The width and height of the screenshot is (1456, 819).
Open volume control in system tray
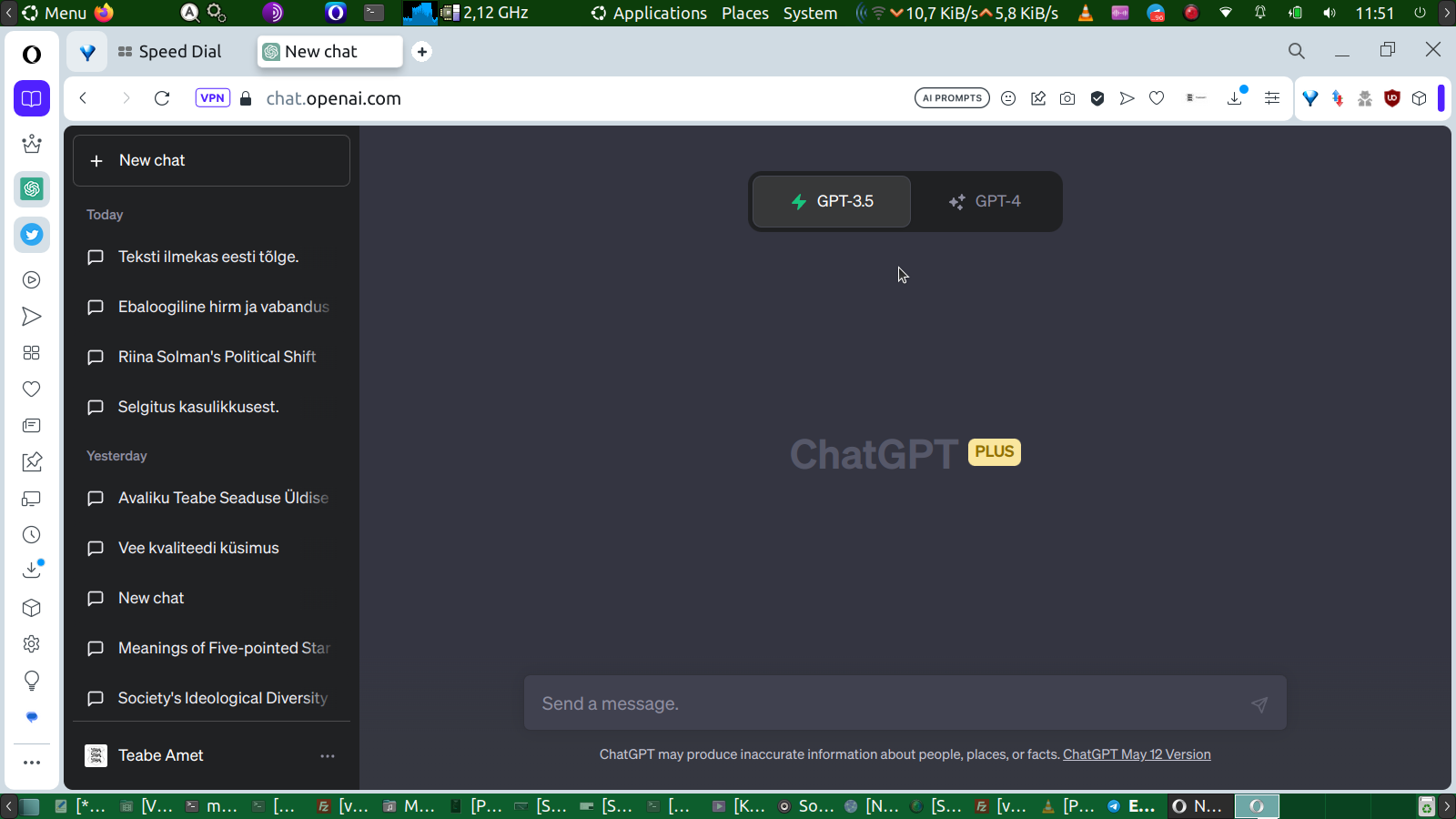(x=1330, y=13)
